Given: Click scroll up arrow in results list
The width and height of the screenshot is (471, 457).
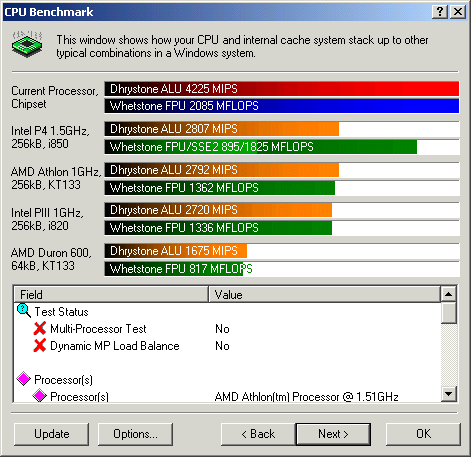Looking at the screenshot, I should pyautogui.click(x=449, y=294).
